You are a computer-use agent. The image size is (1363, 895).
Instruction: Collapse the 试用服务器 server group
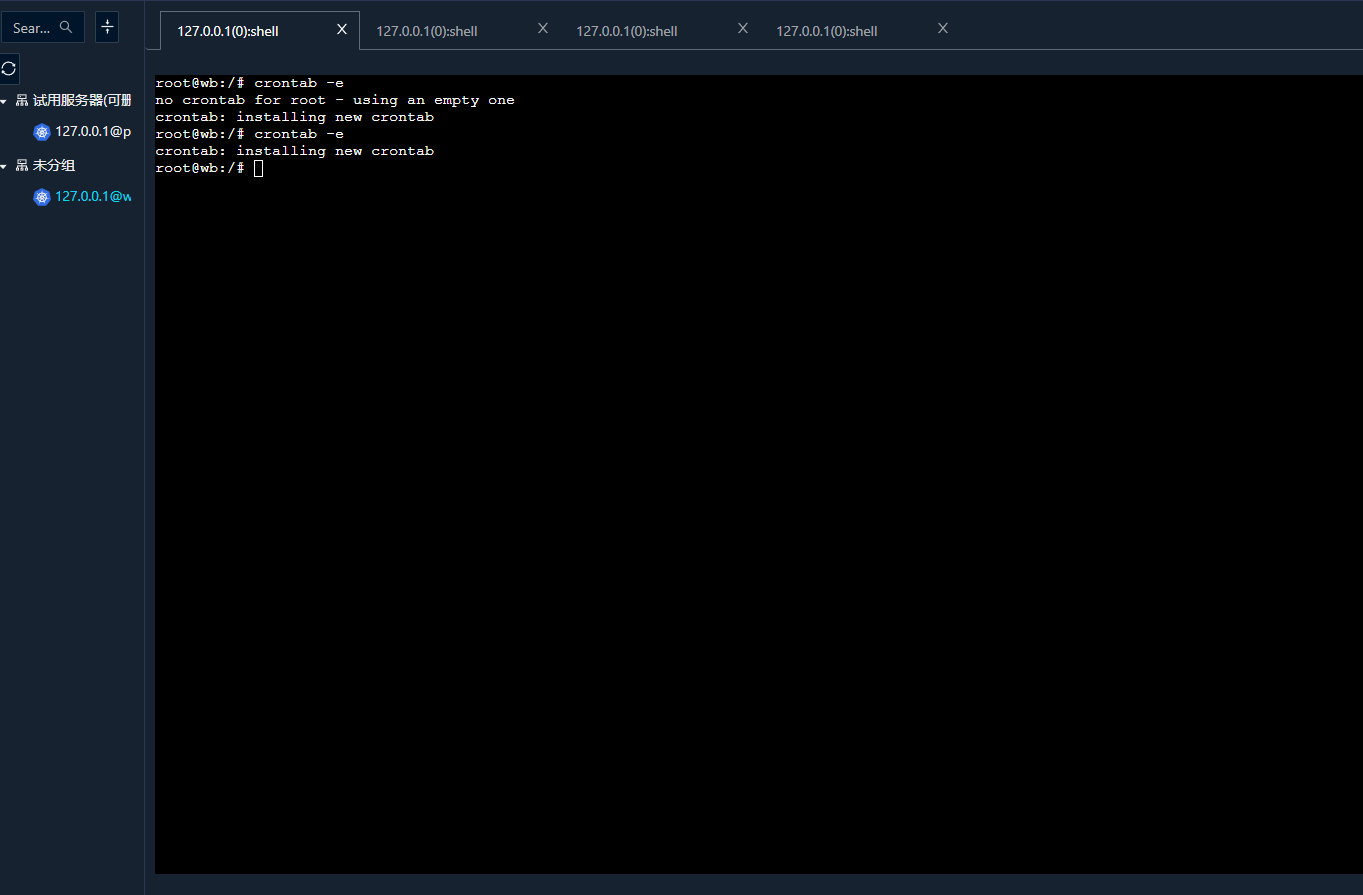(x=5, y=100)
